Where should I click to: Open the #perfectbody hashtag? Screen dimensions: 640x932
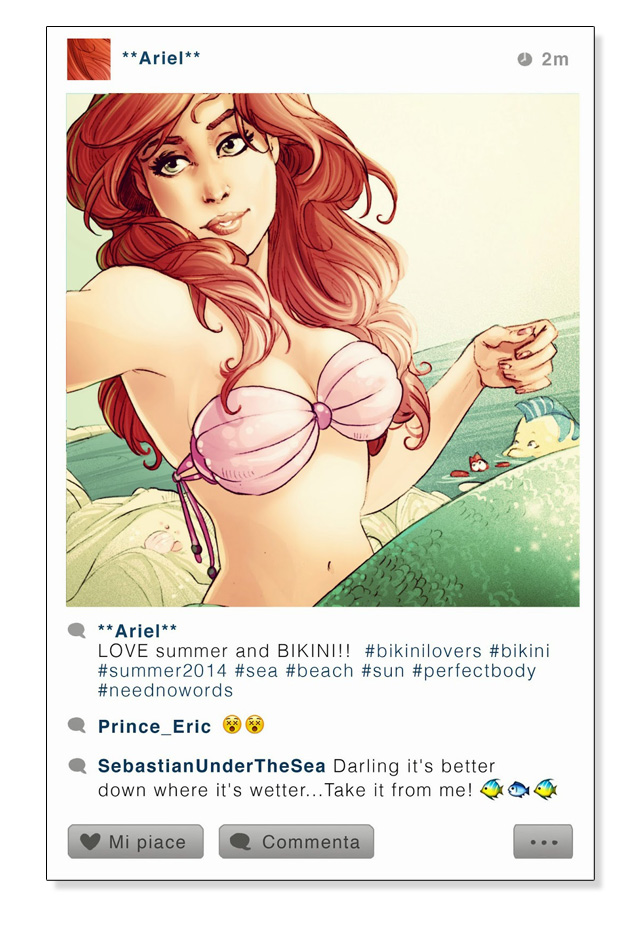[x=474, y=671]
